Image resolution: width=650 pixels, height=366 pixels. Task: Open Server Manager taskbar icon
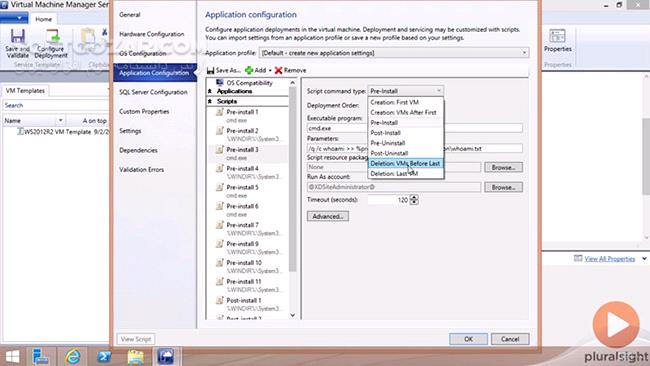pos(41,356)
